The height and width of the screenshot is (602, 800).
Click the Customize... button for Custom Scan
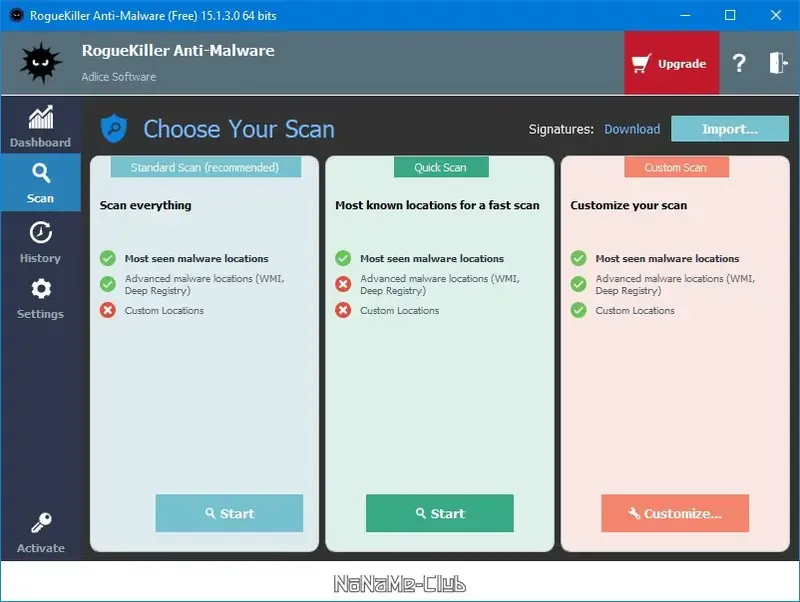coord(675,513)
